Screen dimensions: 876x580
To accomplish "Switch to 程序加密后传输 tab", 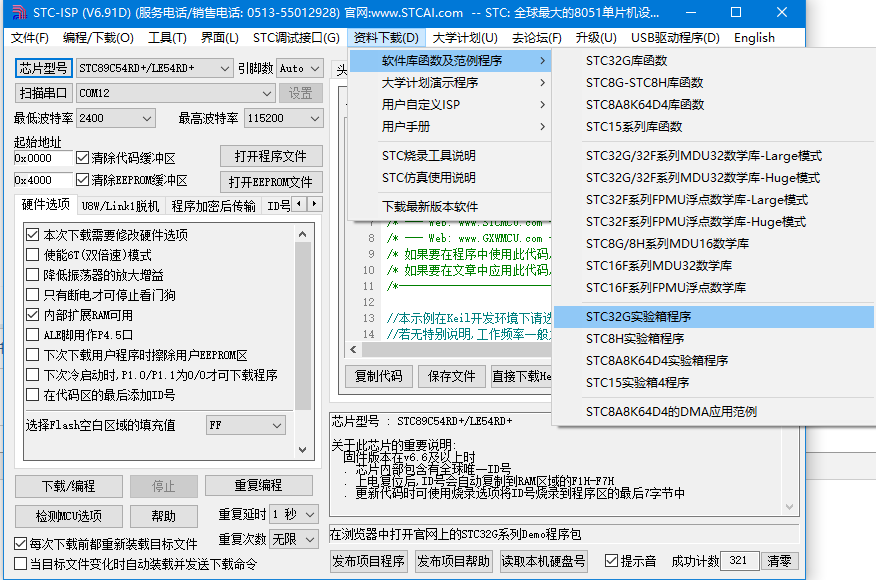I will pos(213,206).
